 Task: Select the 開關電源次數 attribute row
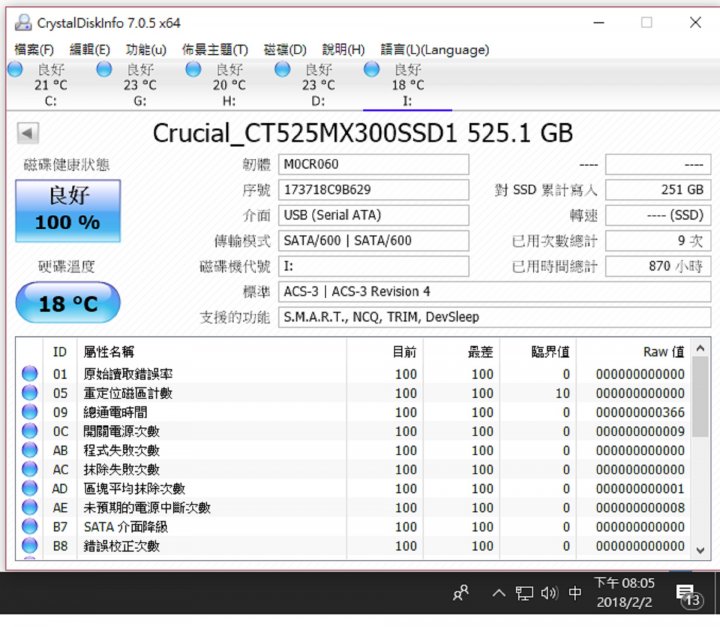point(353,431)
